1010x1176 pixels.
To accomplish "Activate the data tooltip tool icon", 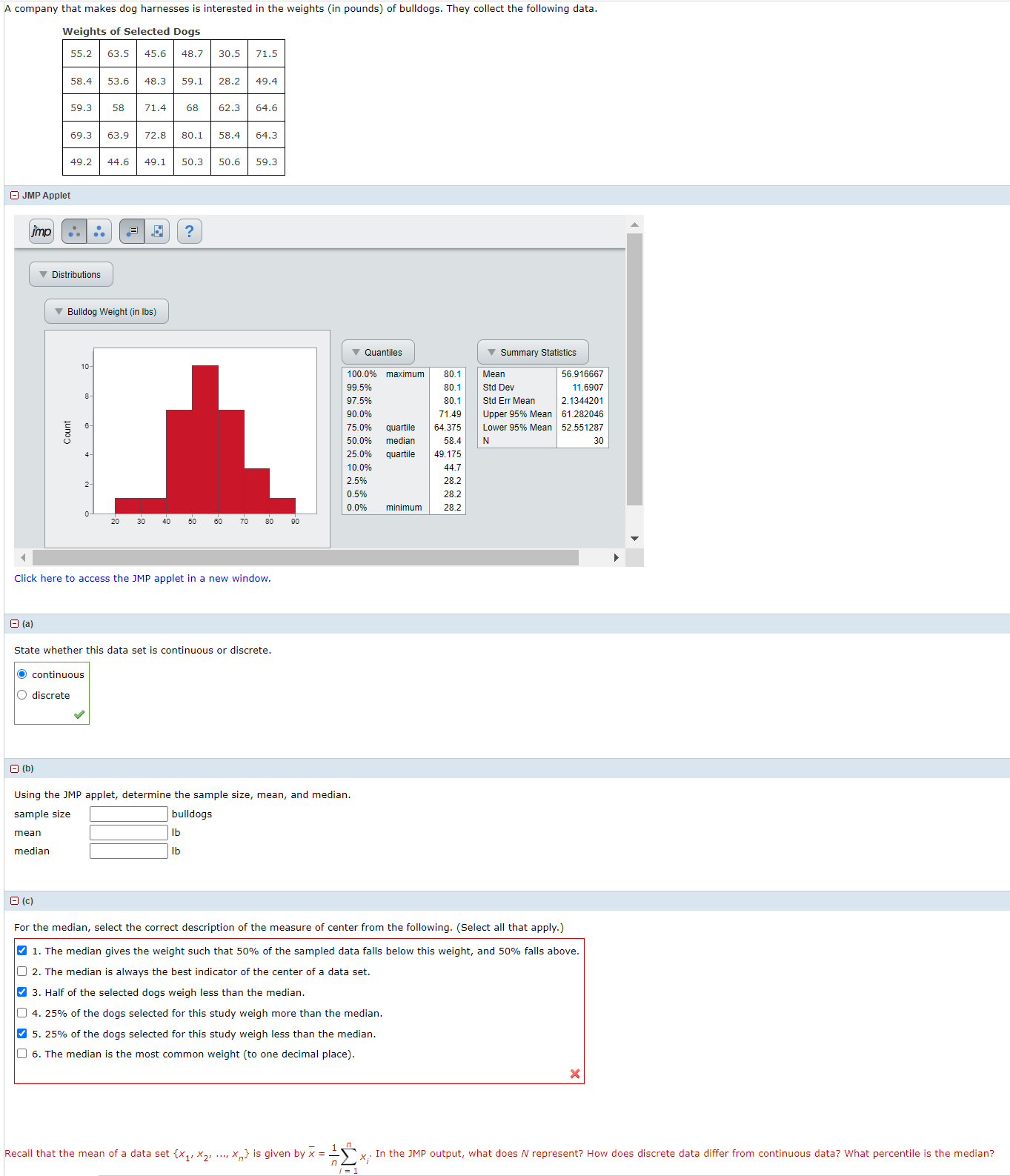I will click(x=132, y=232).
